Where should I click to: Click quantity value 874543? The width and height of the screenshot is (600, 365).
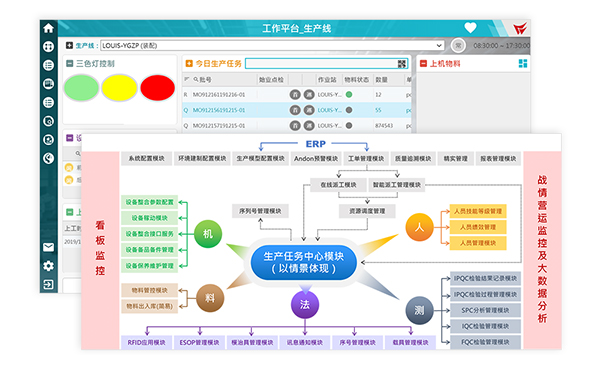click(384, 125)
